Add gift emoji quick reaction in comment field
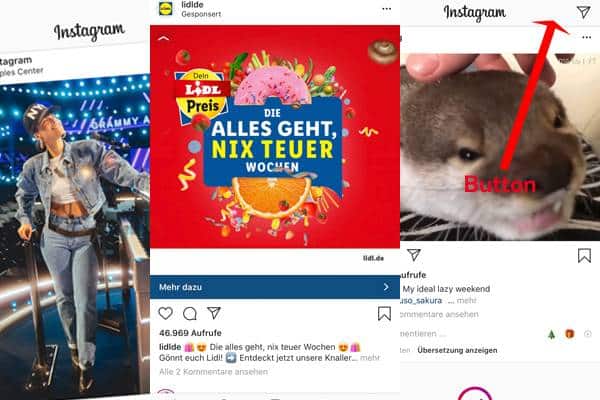This screenshot has width=600, height=400. click(569, 334)
